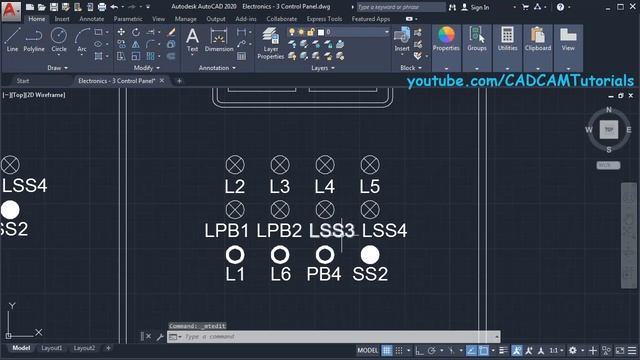Switch to the Layout1 tab
The height and width of the screenshot is (360, 640).
click(x=52, y=348)
